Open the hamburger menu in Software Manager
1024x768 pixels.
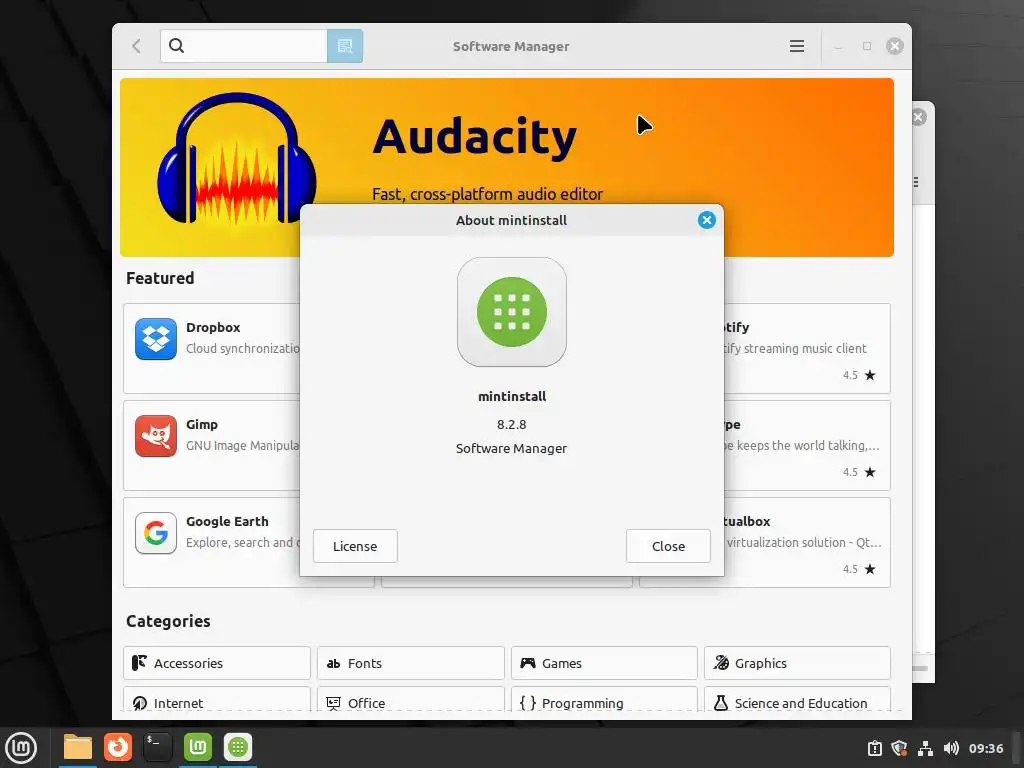797,46
